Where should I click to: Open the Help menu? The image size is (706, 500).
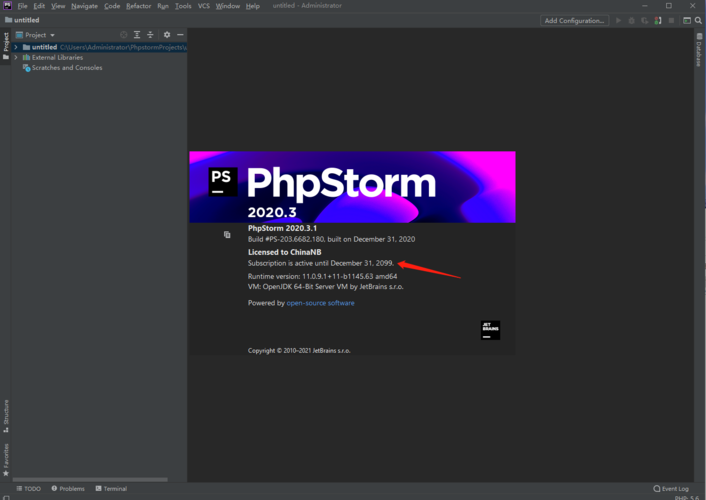point(253,6)
